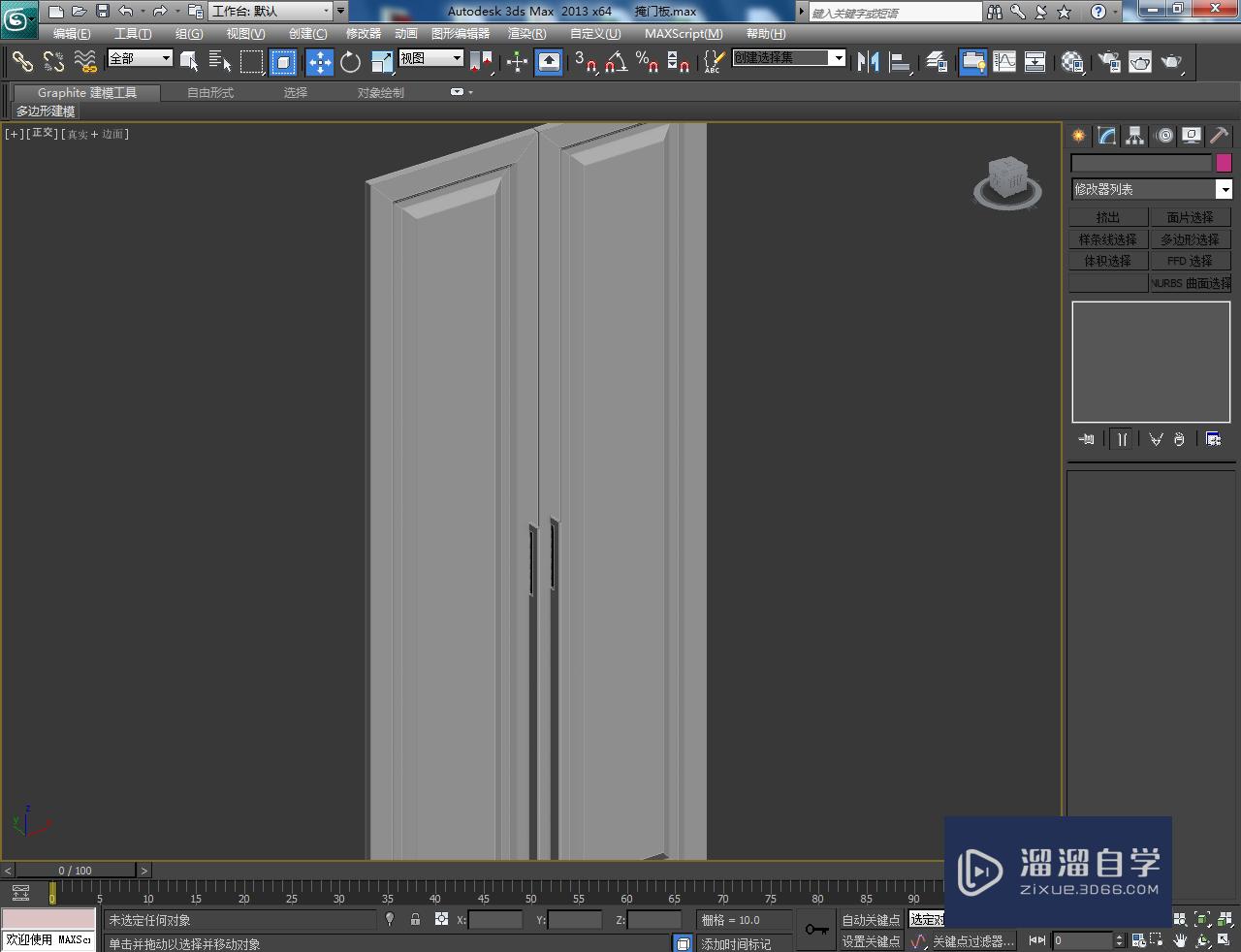Toggle the selection lock padlock
The image size is (1241, 952).
pyautogui.click(x=415, y=919)
